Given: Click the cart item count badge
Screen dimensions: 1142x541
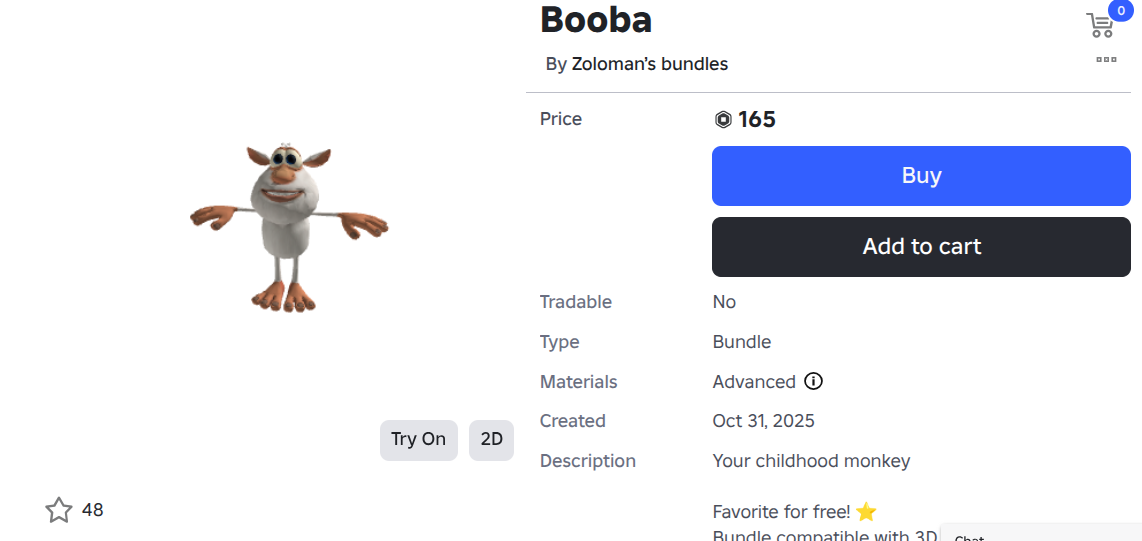Looking at the screenshot, I should (1120, 10).
